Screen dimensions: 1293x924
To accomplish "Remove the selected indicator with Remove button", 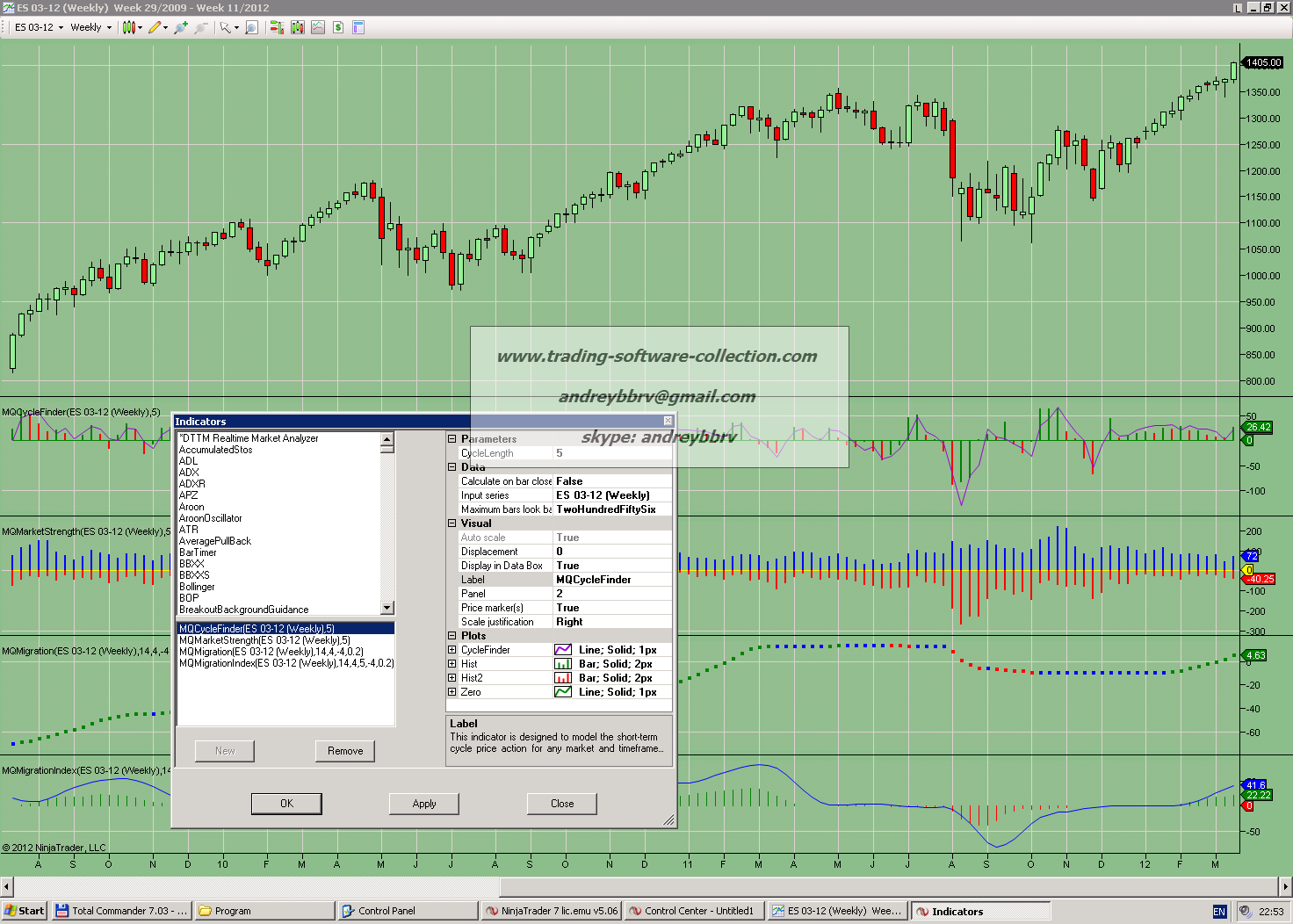I will (x=345, y=751).
